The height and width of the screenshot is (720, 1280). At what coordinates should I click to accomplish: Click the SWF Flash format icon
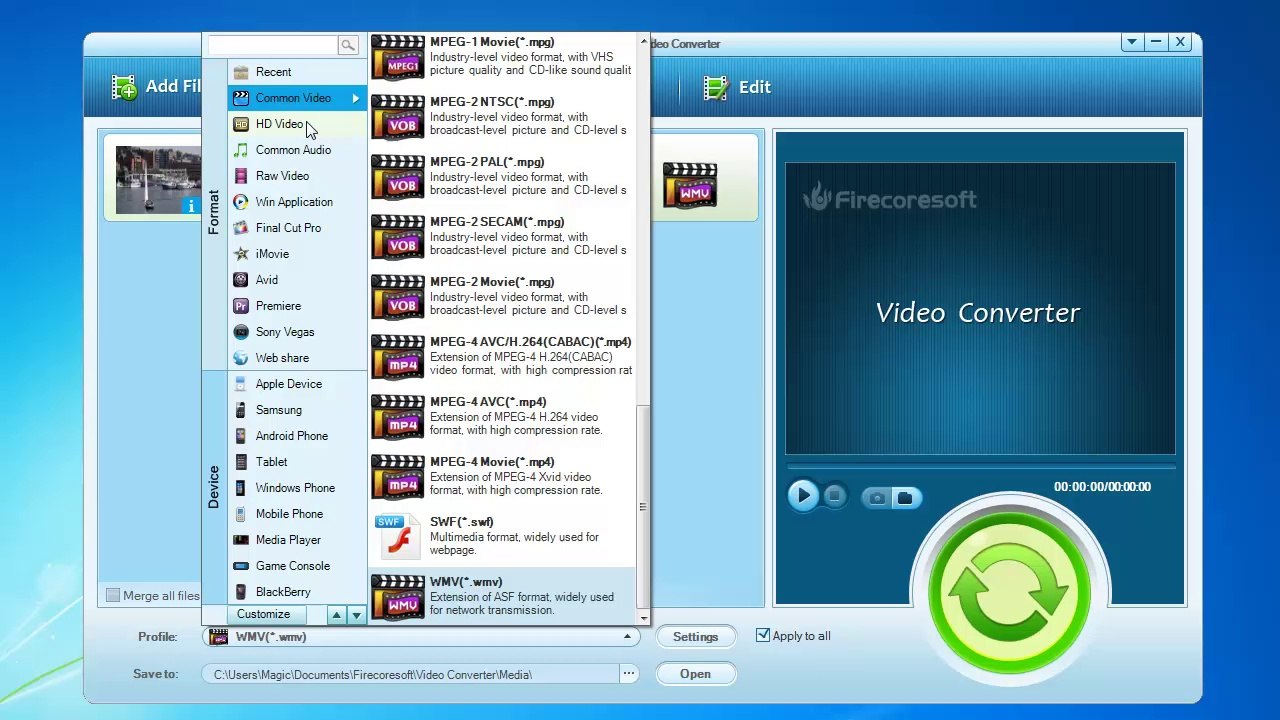(398, 537)
